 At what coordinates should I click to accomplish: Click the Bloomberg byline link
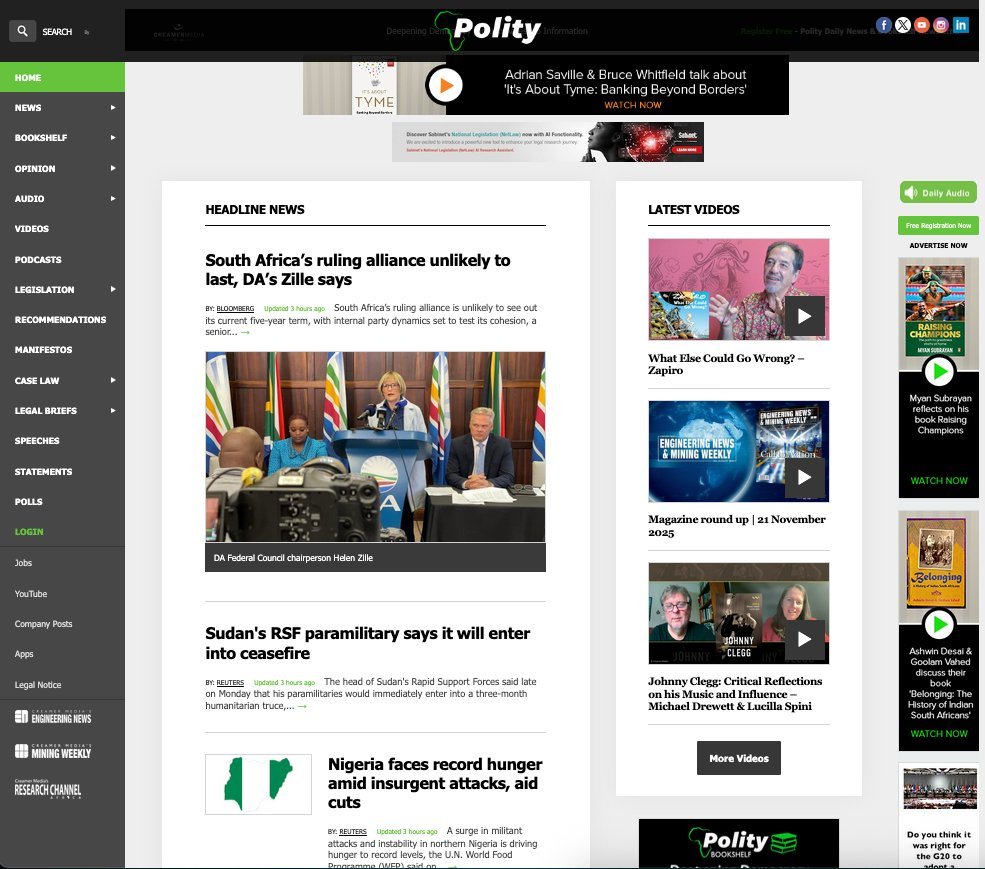[235, 309]
